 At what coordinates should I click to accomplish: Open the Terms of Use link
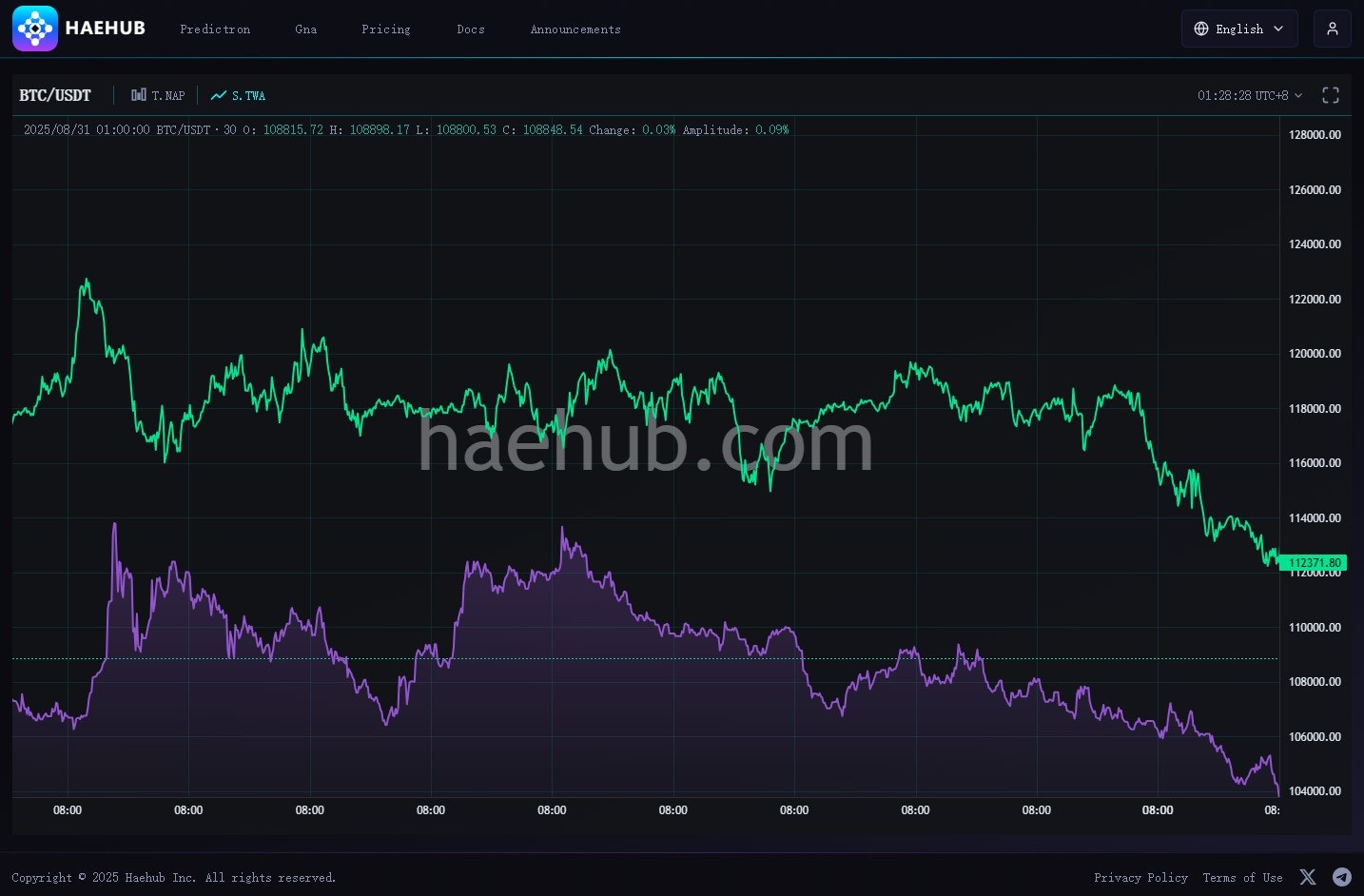(1242, 878)
